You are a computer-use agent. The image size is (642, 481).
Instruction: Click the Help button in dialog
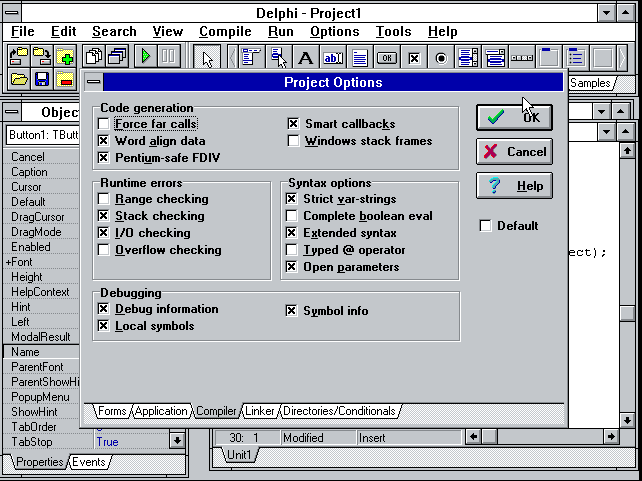coord(514,185)
